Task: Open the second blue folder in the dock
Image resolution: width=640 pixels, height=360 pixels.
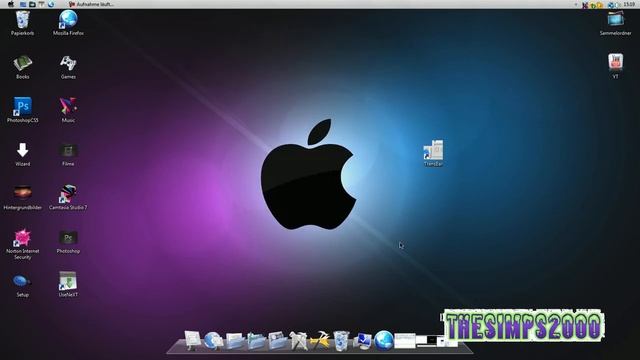Action: click(x=256, y=341)
